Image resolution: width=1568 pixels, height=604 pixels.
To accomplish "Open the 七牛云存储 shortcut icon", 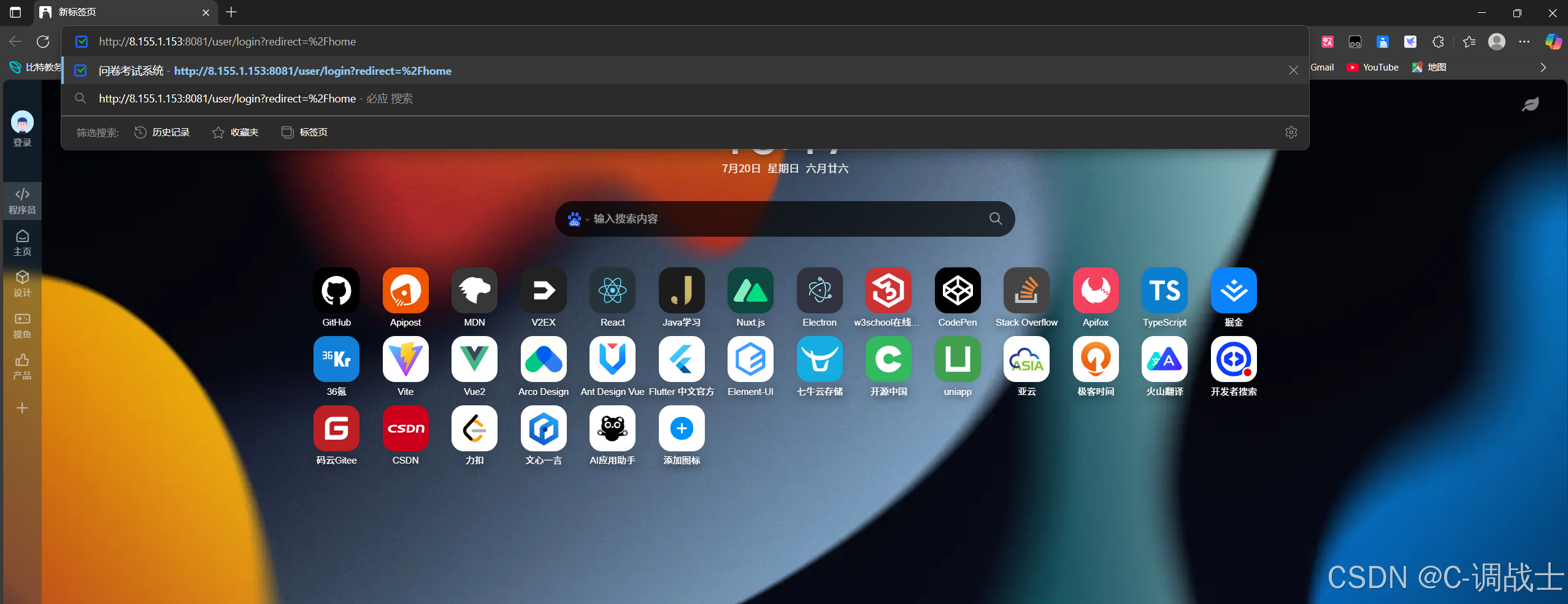I will tap(820, 359).
